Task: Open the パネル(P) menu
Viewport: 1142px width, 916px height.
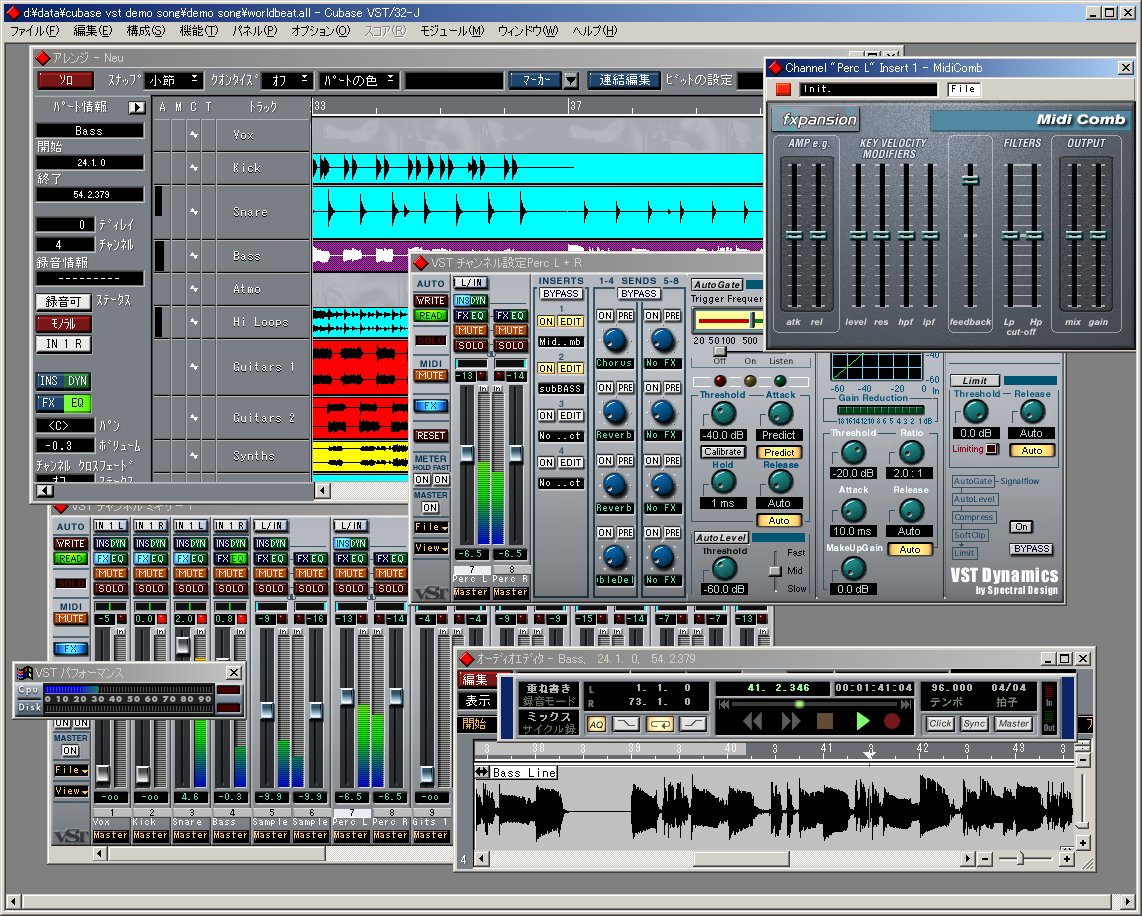Action: click(x=254, y=31)
